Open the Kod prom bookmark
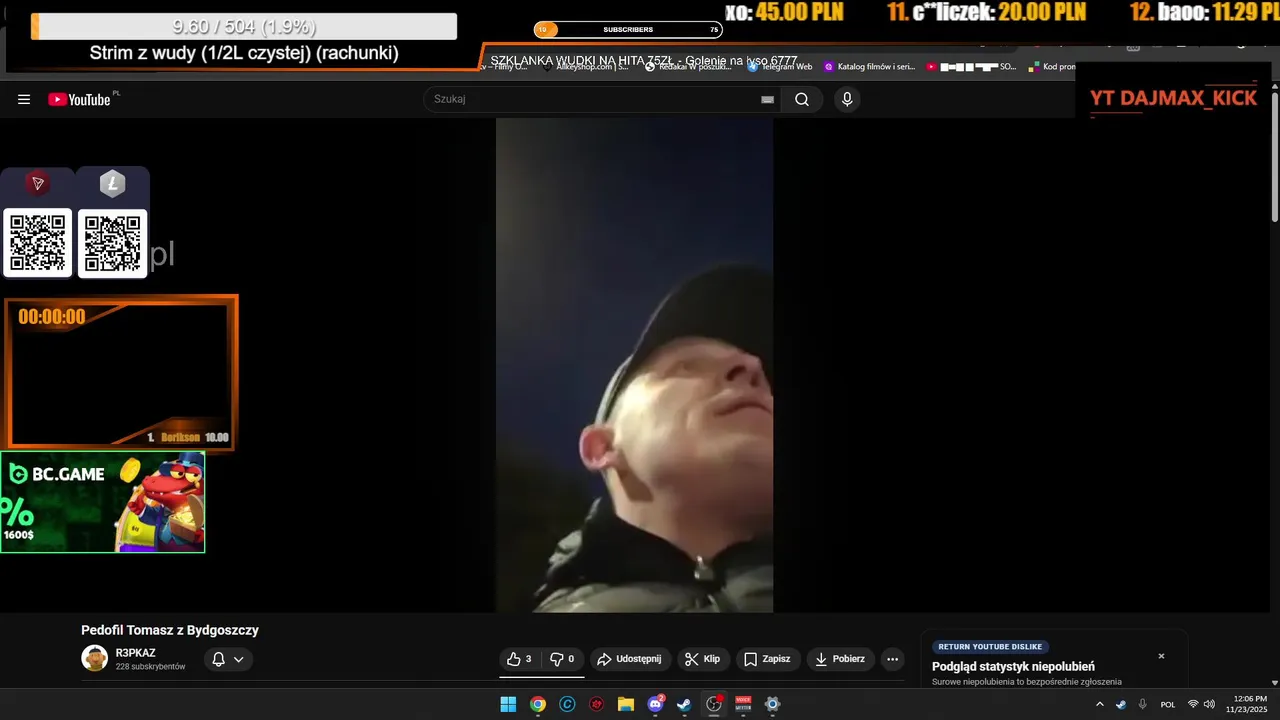The height and width of the screenshot is (720, 1280). pyautogui.click(x=1052, y=67)
